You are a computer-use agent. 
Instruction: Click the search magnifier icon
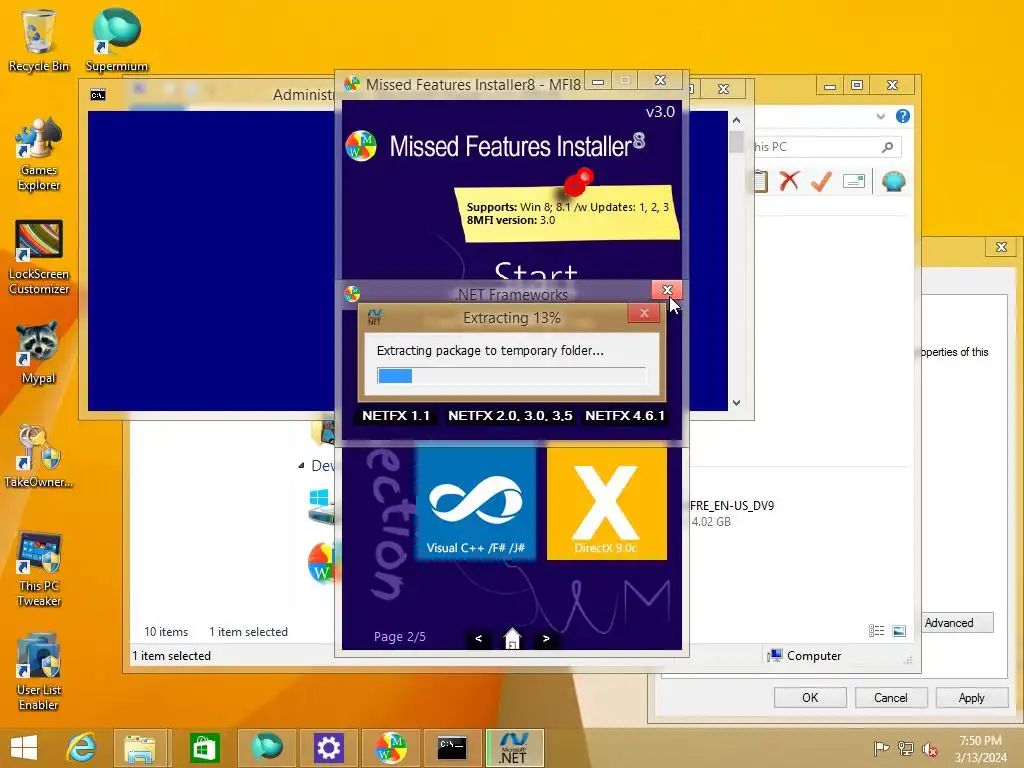(x=888, y=147)
